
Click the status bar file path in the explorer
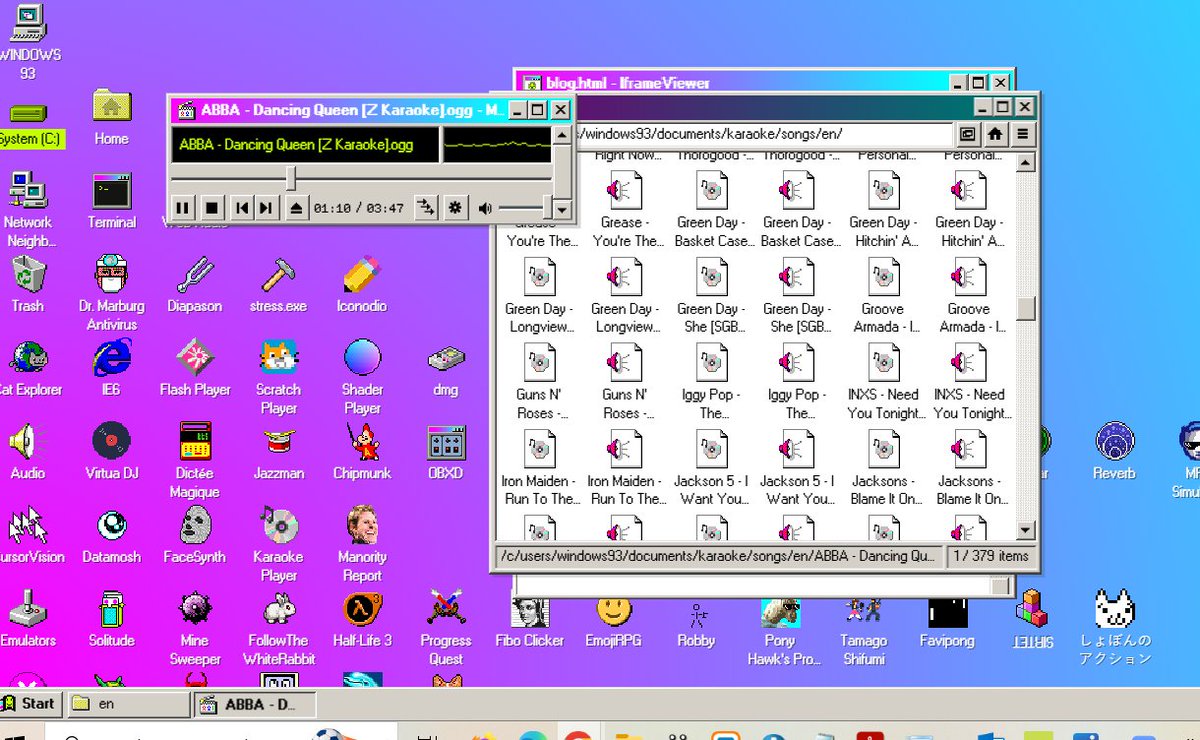tap(718, 556)
